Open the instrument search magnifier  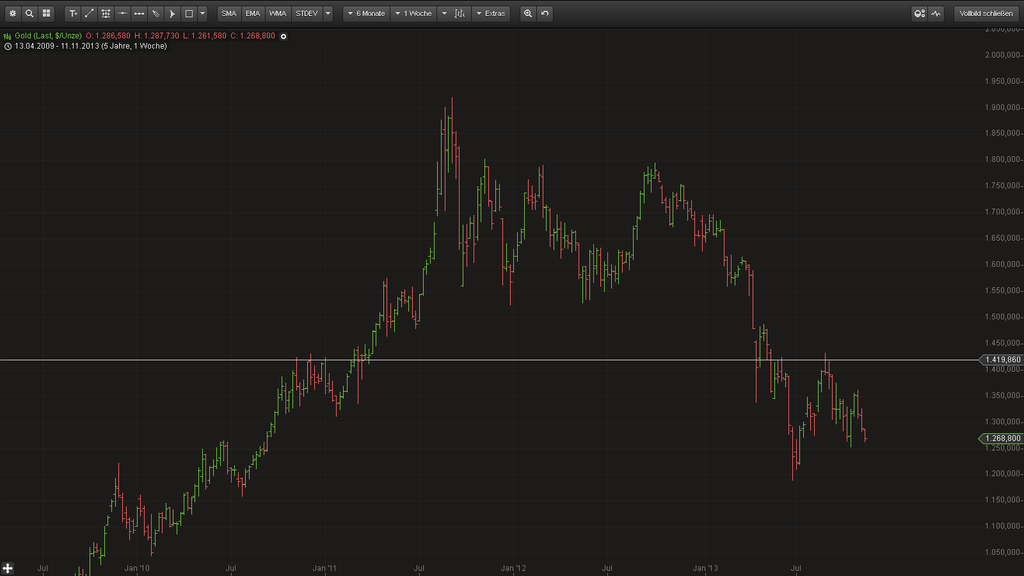coord(29,13)
